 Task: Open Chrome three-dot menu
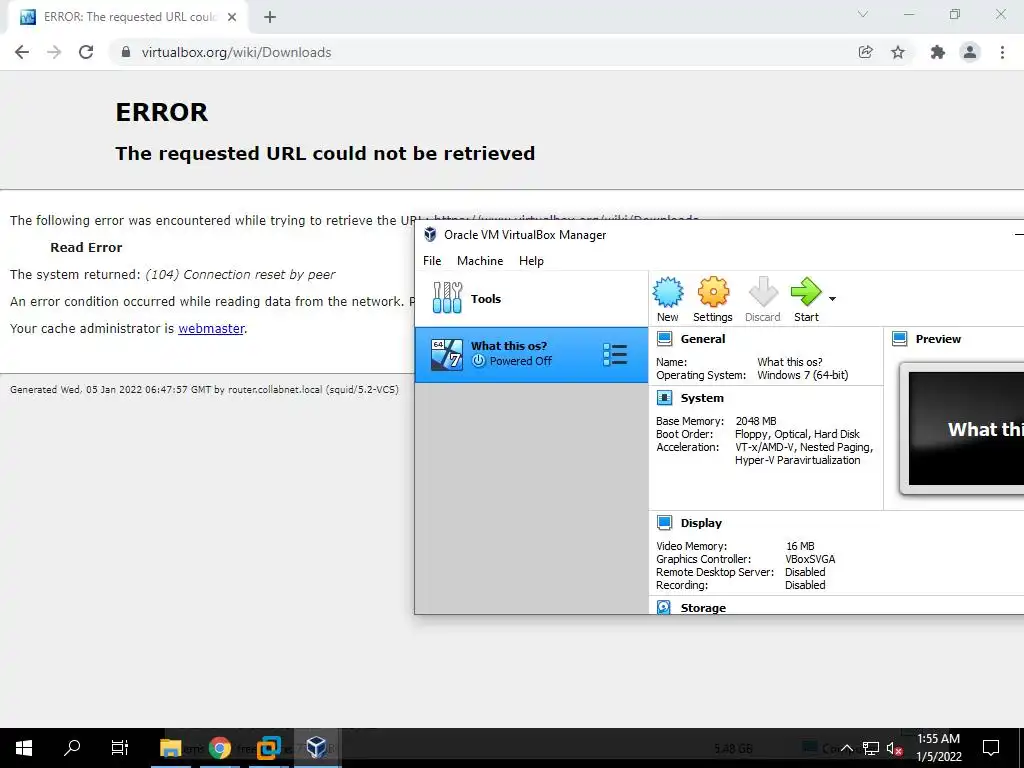coord(1002,52)
